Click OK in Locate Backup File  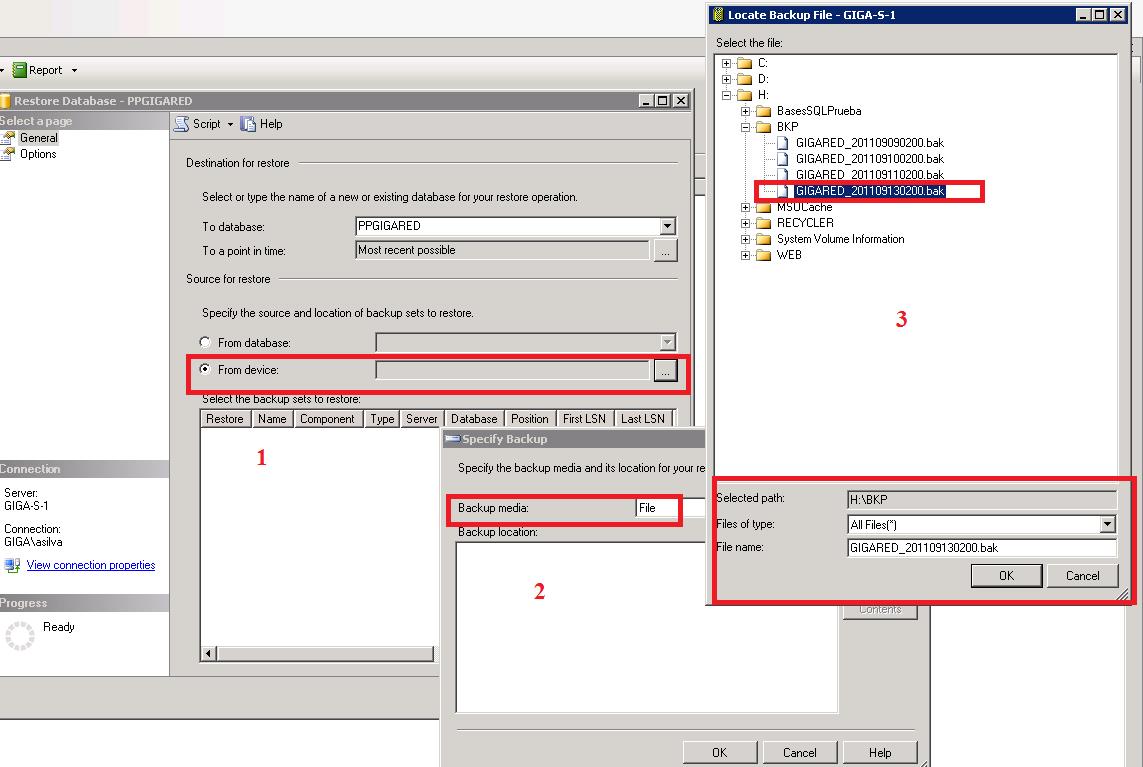(x=1006, y=576)
